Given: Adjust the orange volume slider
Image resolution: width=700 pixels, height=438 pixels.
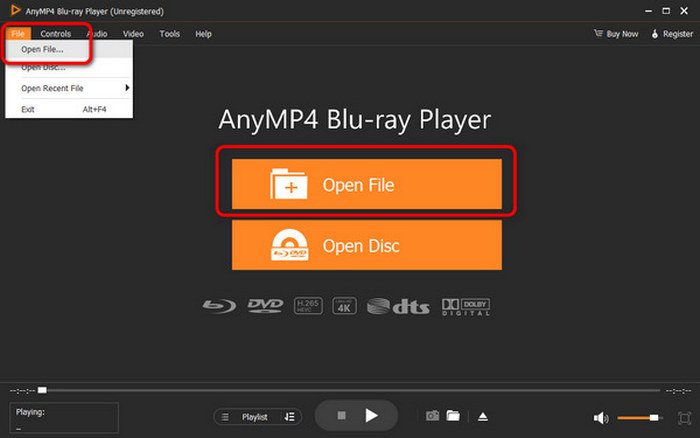Looking at the screenshot, I should pos(640,417).
